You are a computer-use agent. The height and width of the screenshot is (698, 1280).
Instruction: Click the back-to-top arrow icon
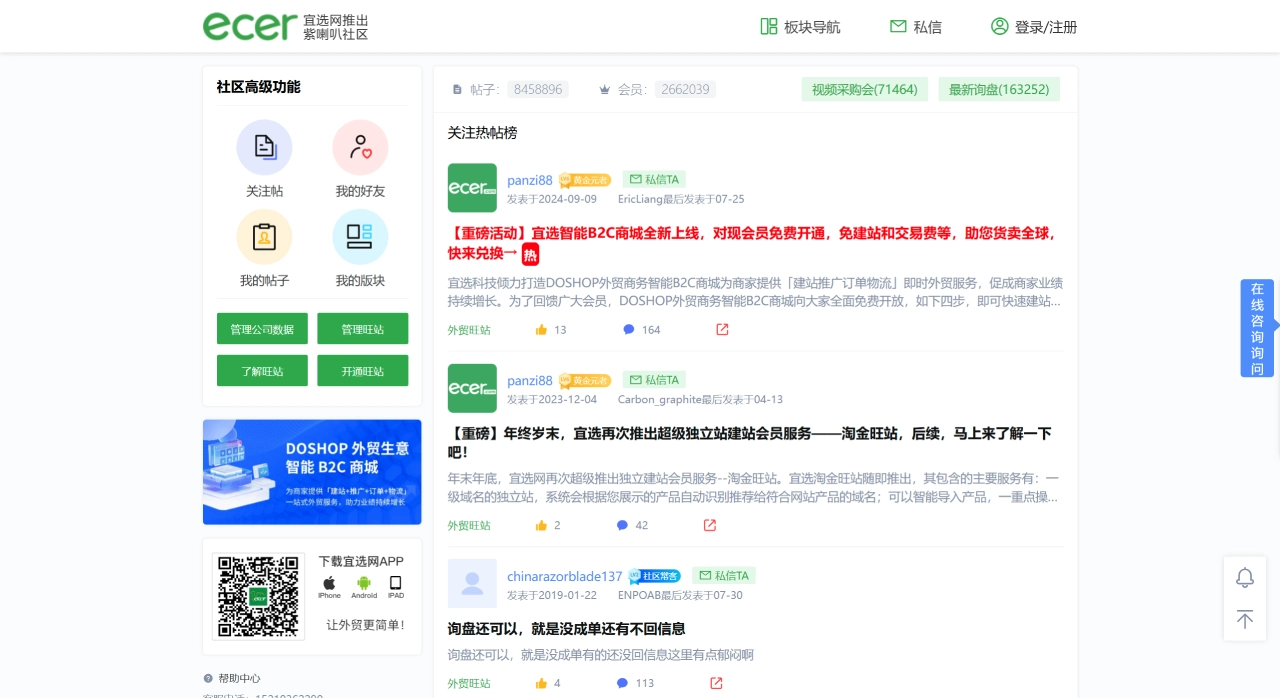pyautogui.click(x=1245, y=619)
